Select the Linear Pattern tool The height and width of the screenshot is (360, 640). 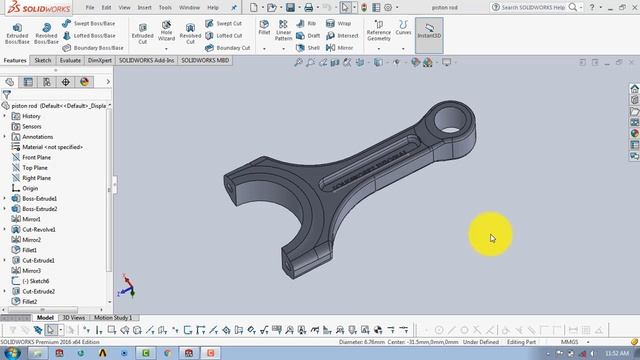[283, 30]
